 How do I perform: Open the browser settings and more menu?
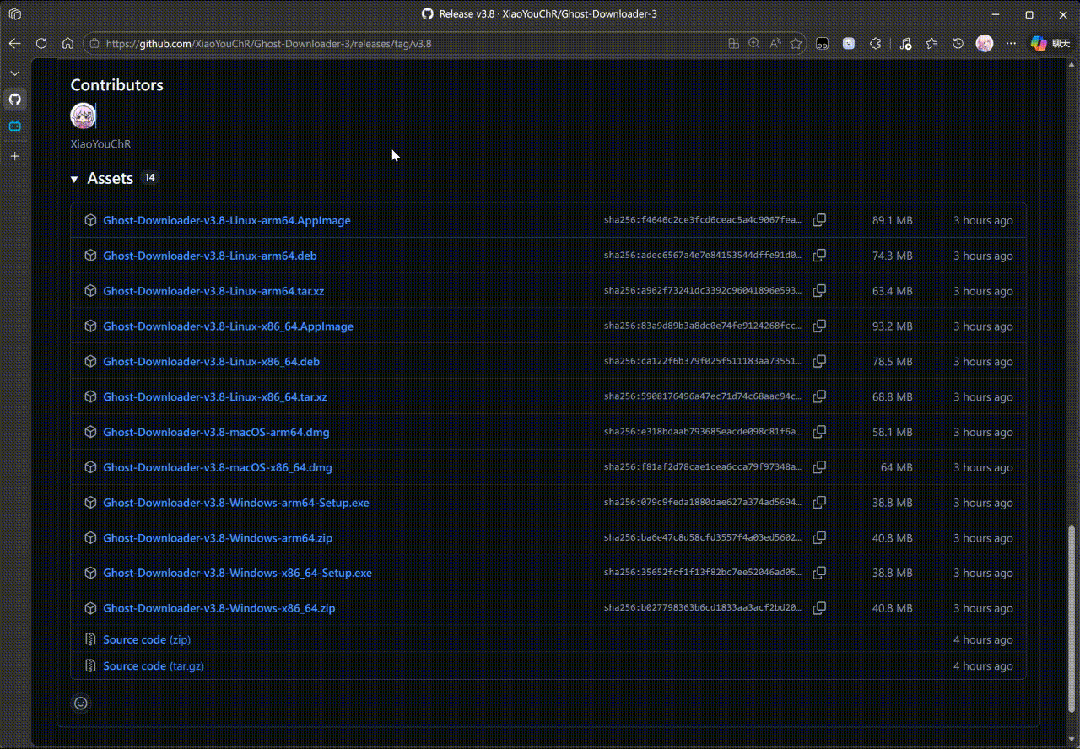click(1011, 43)
